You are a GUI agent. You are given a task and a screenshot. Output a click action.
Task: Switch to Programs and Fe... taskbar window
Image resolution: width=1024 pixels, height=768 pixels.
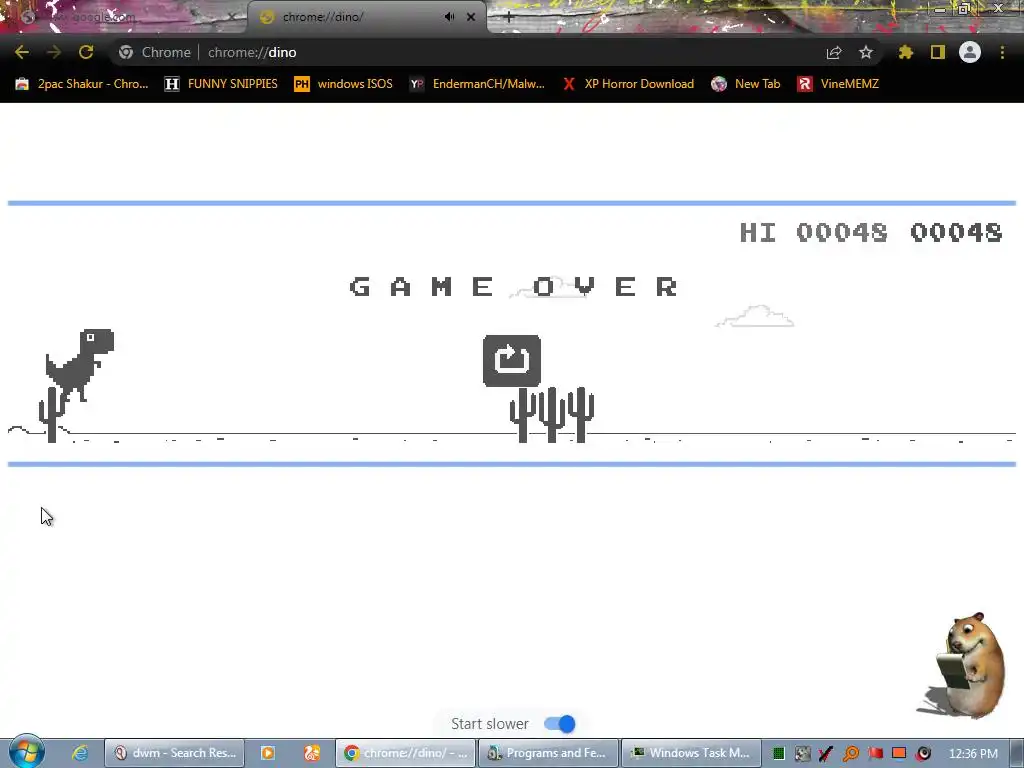[548, 753]
